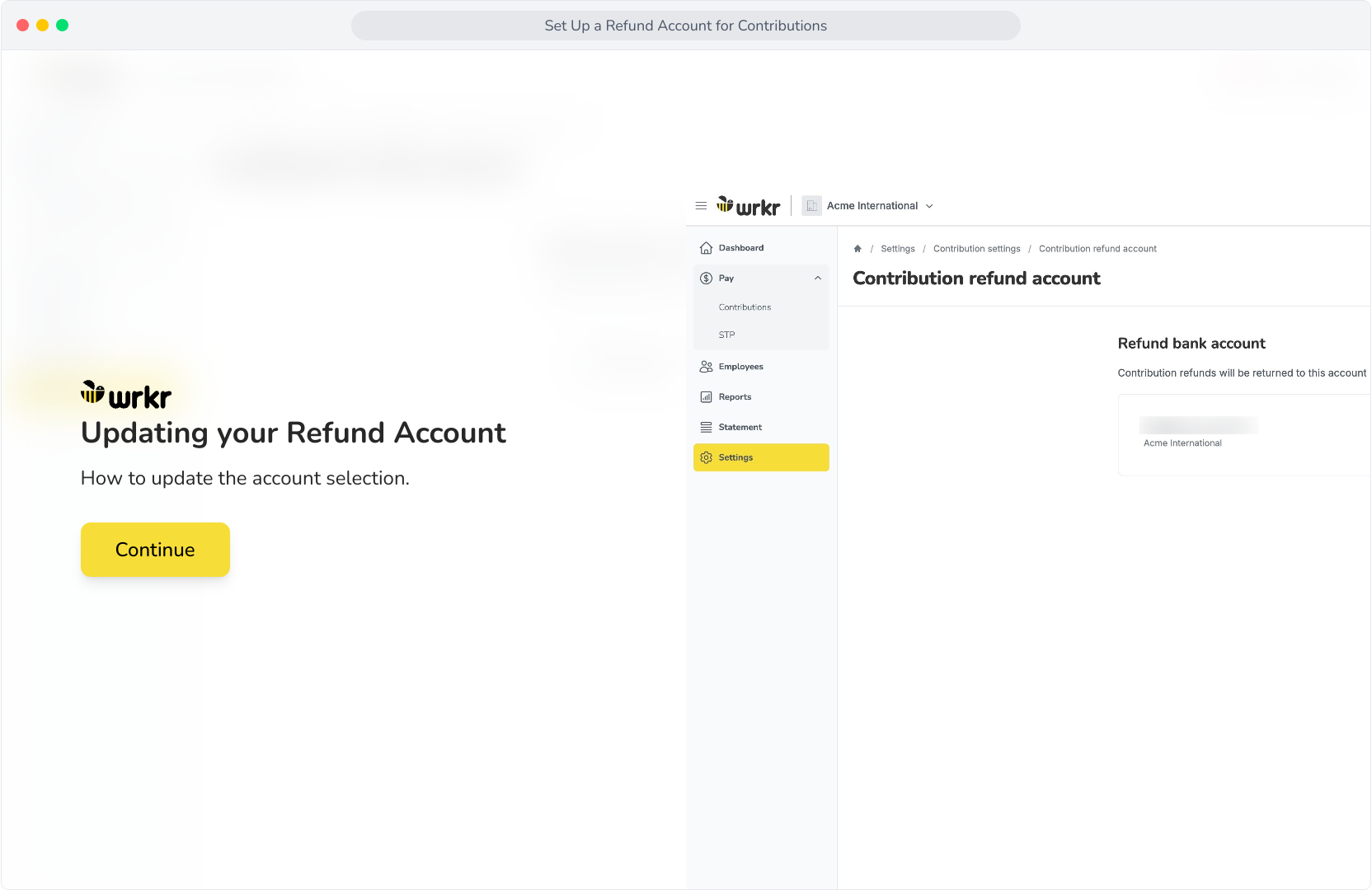Click the green maximize window button
Image resolution: width=1372 pixels, height=890 pixels.
62,26
